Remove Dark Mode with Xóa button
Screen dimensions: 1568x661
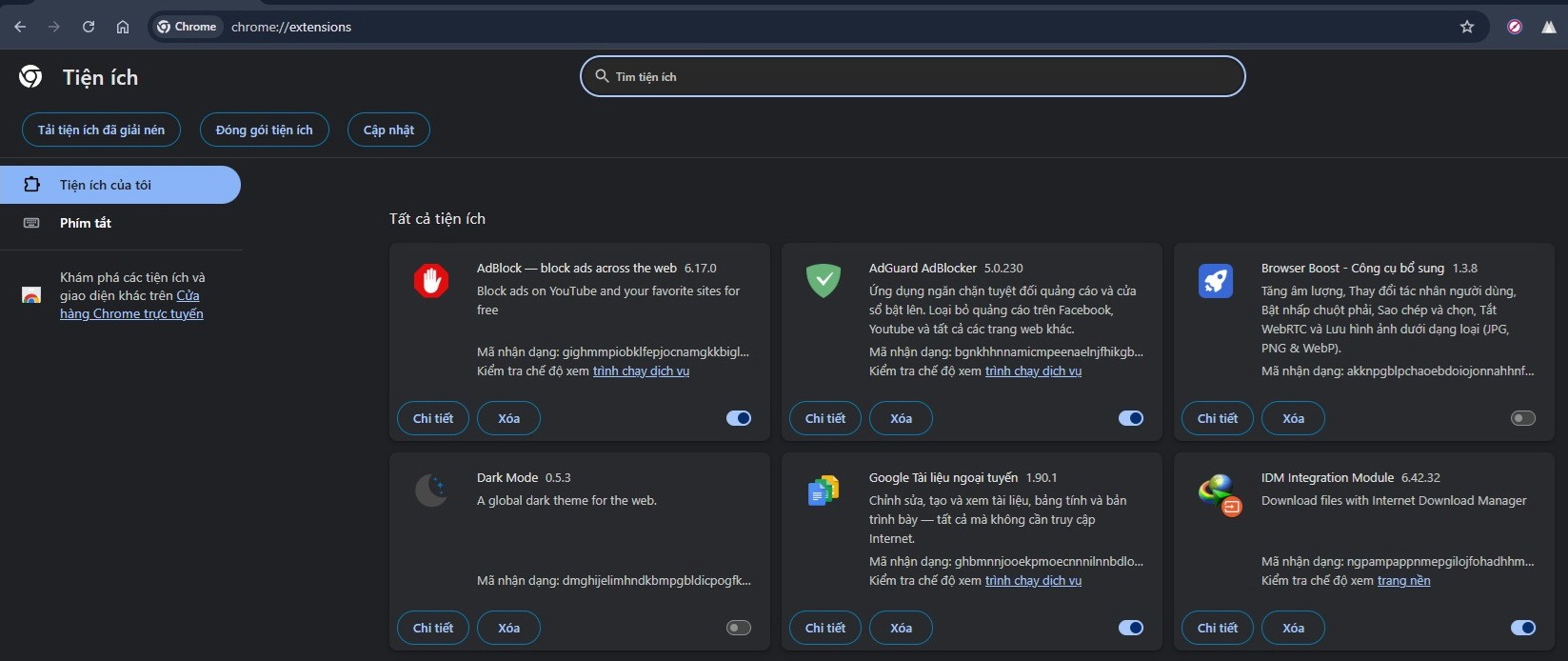tap(508, 628)
